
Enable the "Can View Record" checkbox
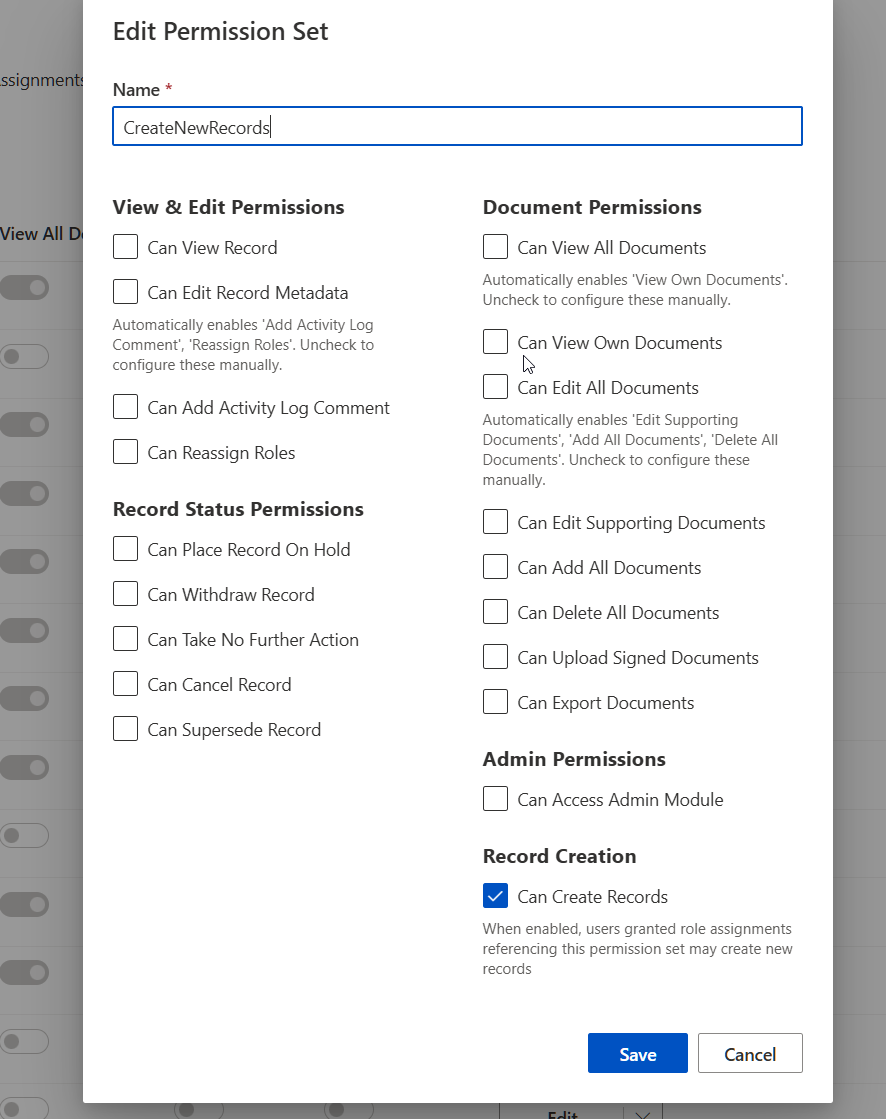tap(125, 247)
